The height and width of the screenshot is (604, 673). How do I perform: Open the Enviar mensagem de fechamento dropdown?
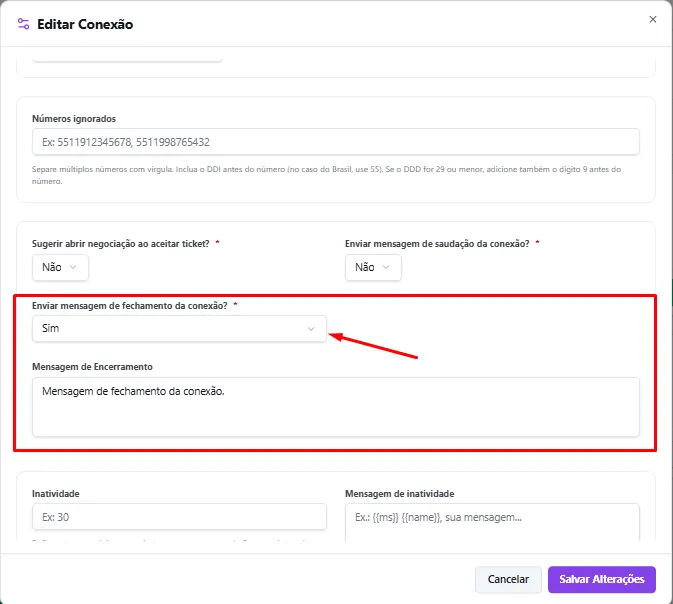(x=179, y=329)
